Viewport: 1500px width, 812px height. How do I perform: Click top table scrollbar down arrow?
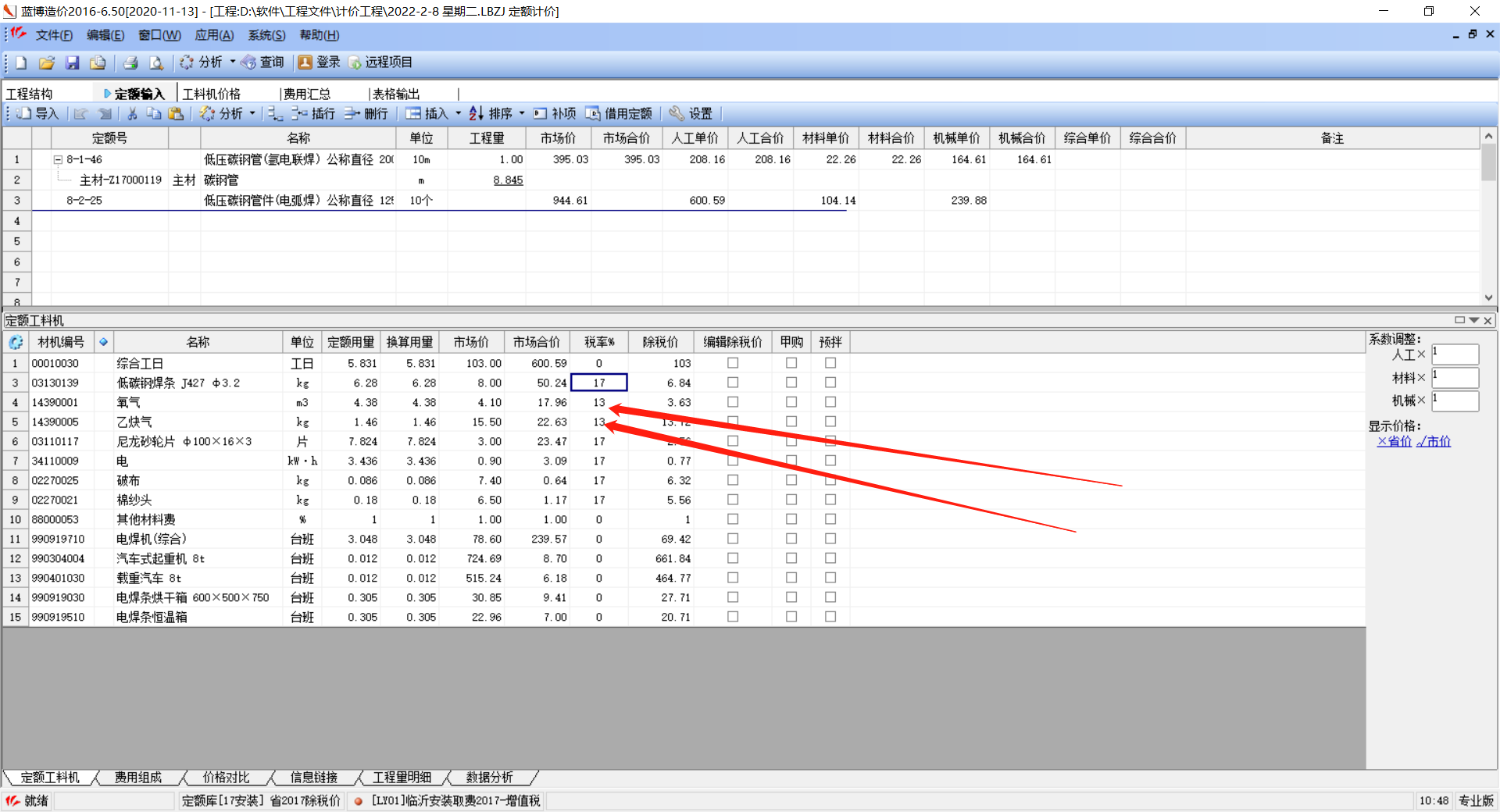pyautogui.click(x=1489, y=297)
